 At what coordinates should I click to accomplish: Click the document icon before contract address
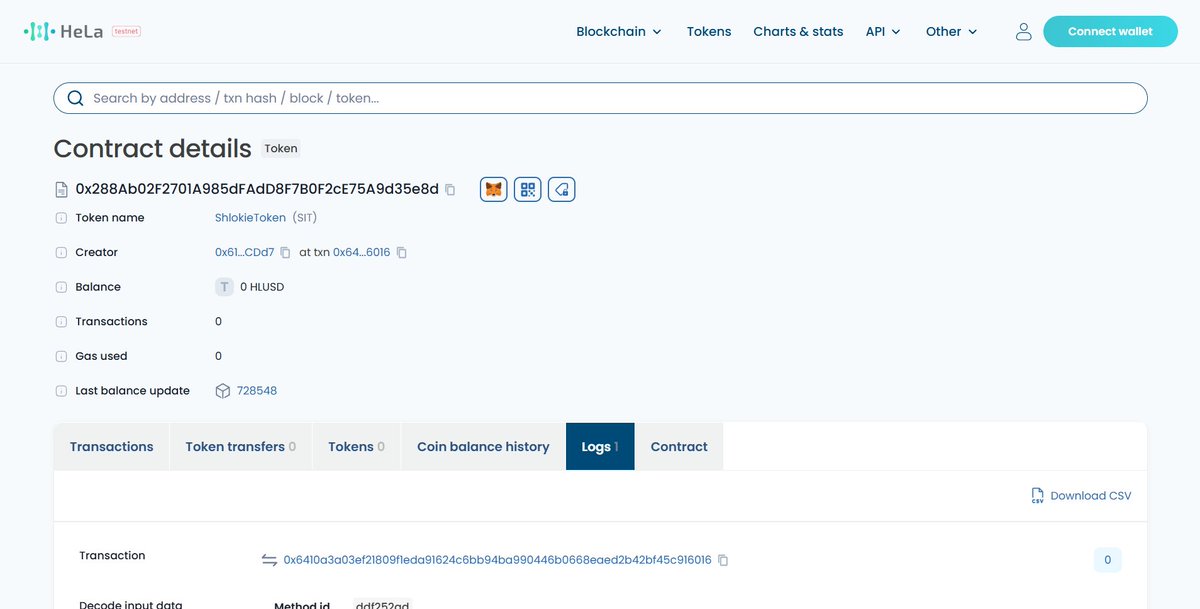[61, 189]
